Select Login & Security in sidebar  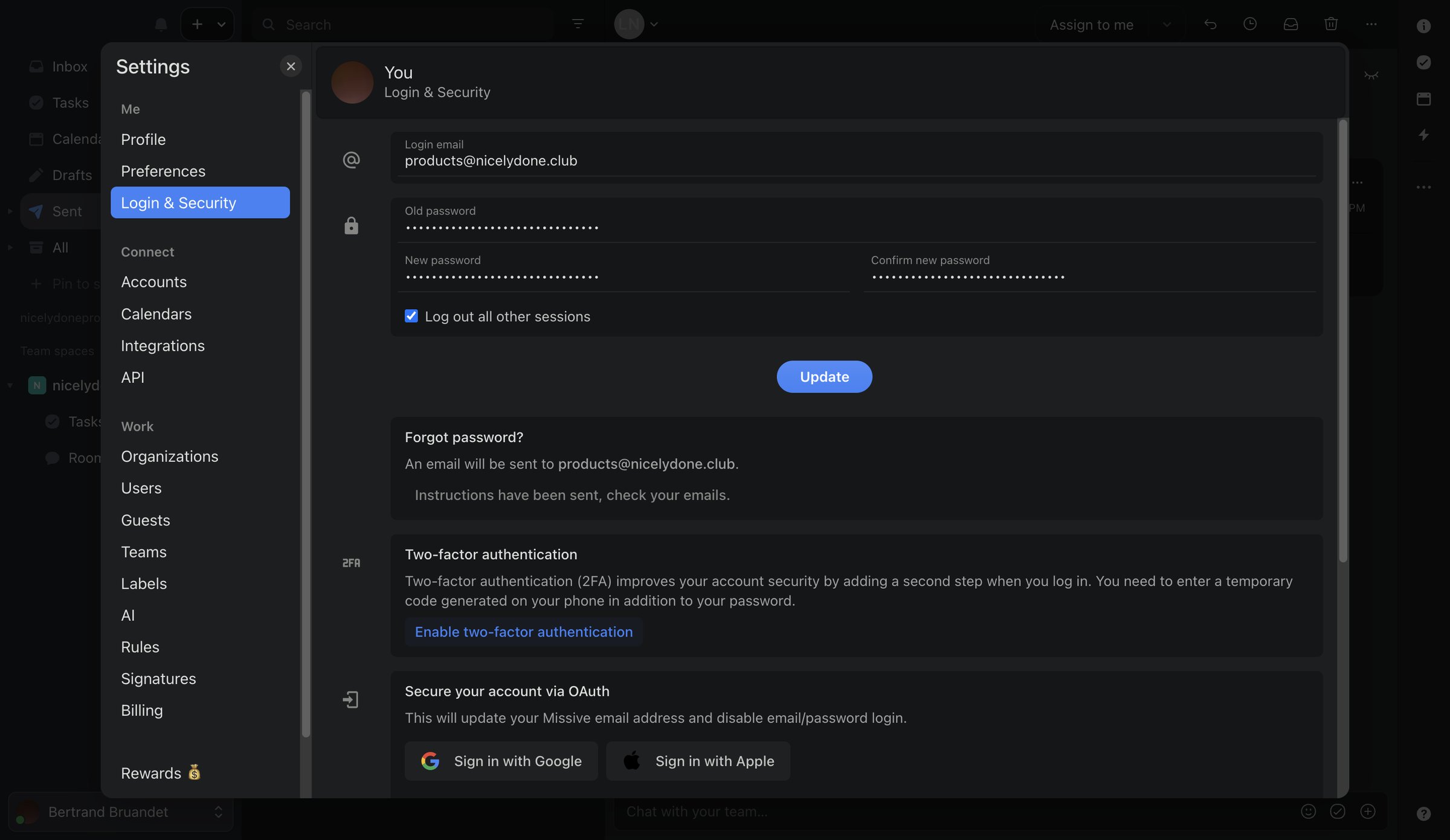[x=200, y=202]
